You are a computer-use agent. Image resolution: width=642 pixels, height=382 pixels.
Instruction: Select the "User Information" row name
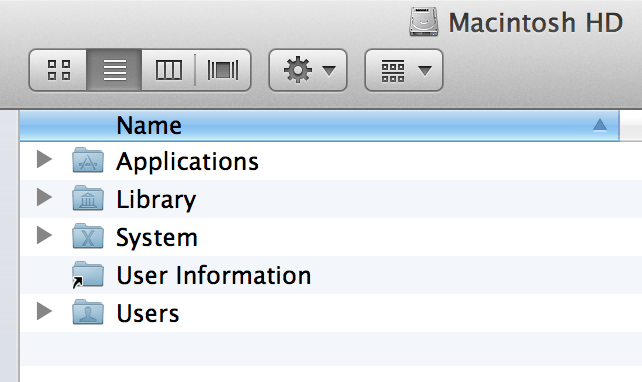[x=214, y=275]
